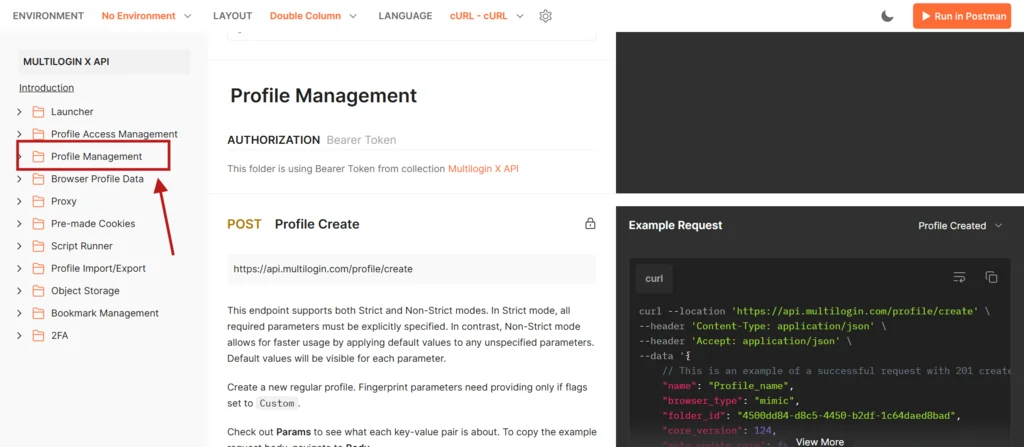Select the Bookmark Management entry
The image size is (1024, 447).
(x=104, y=313)
